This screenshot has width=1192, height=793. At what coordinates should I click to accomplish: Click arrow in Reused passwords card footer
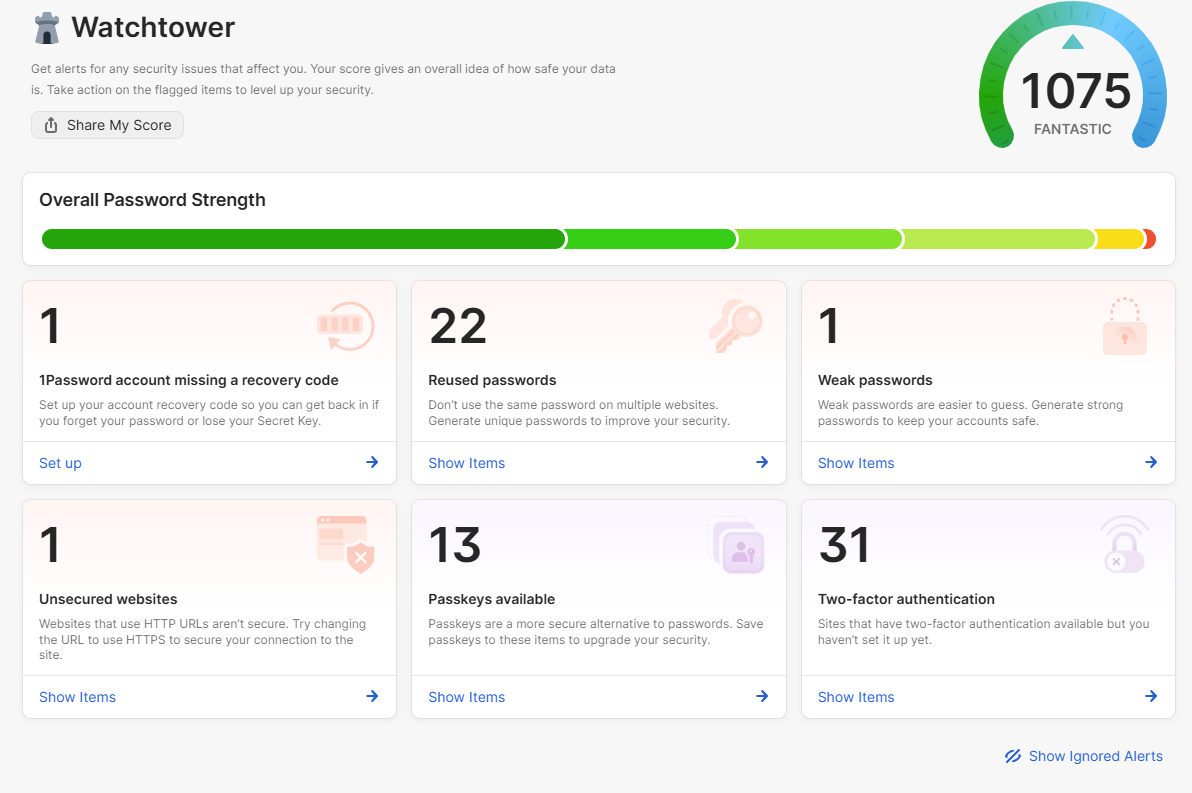[762, 462]
